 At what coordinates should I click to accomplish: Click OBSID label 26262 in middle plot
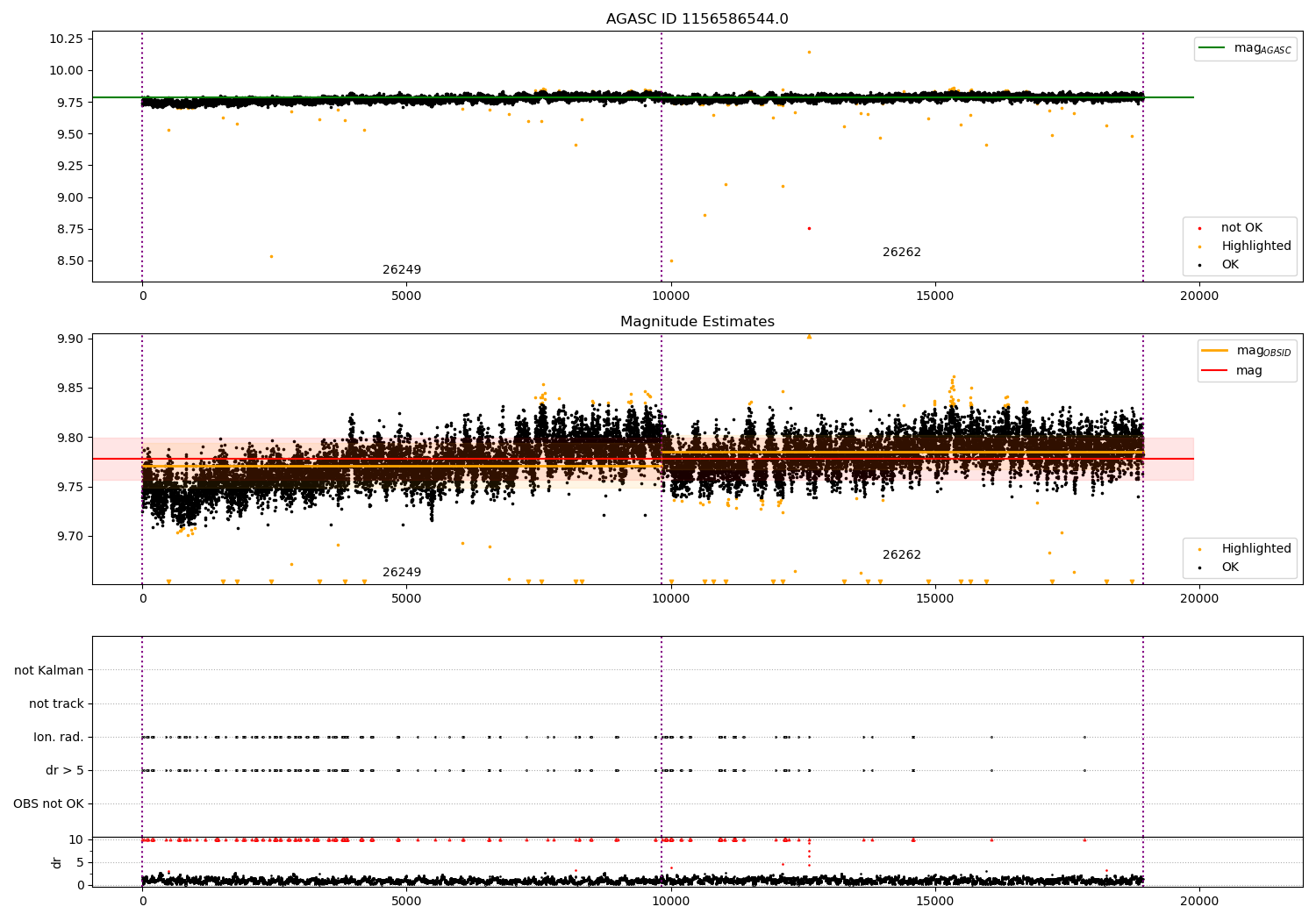(x=902, y=555)
